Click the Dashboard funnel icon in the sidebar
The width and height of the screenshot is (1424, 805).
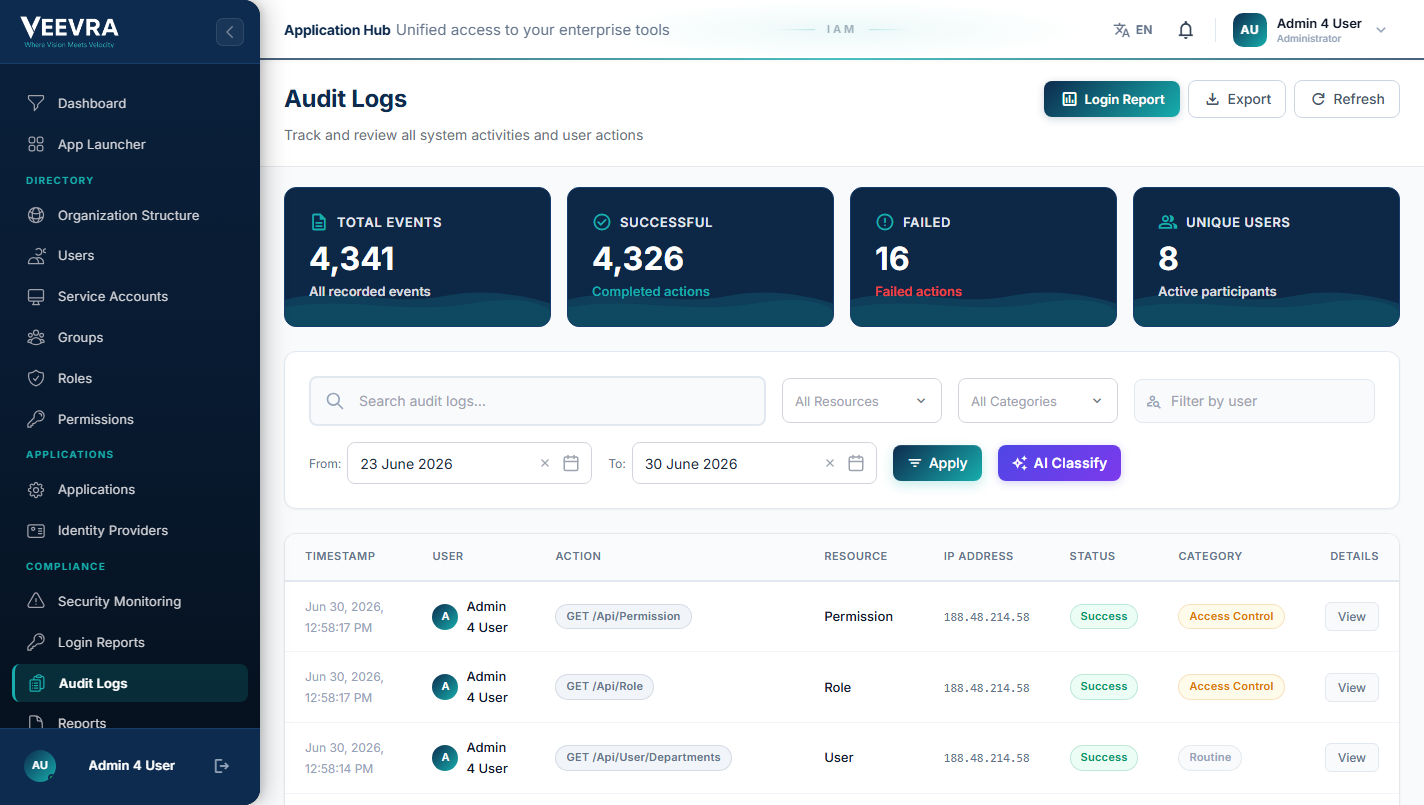(36, 103)
